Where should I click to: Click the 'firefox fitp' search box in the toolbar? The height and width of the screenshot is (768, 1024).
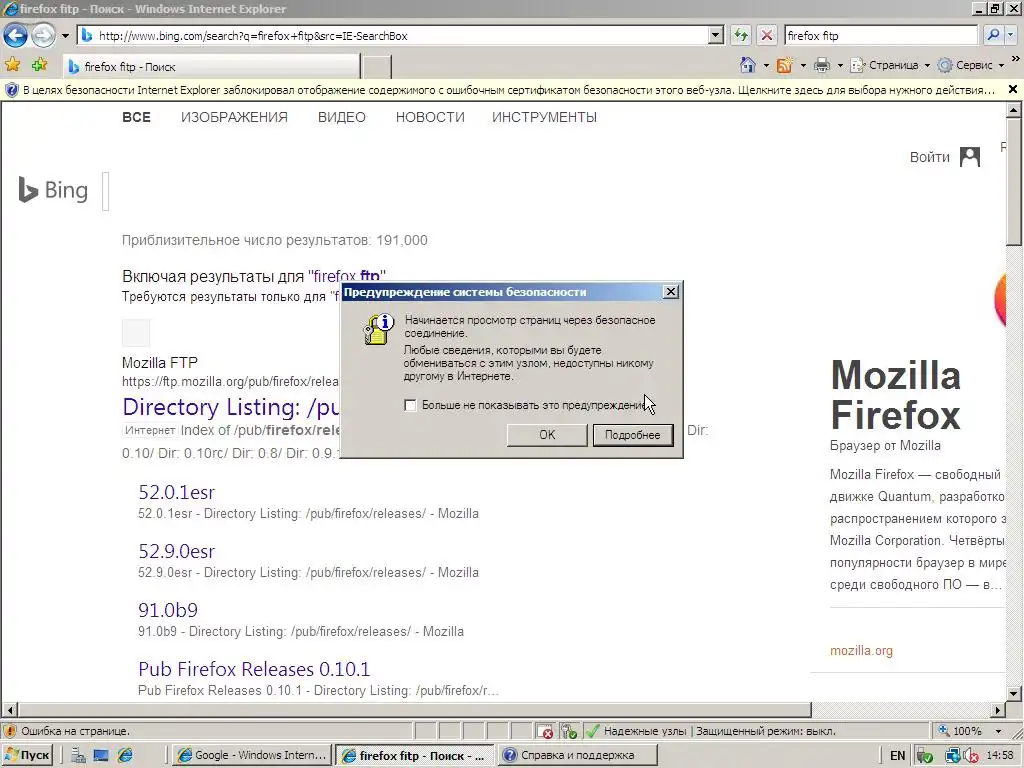[880, 36]
